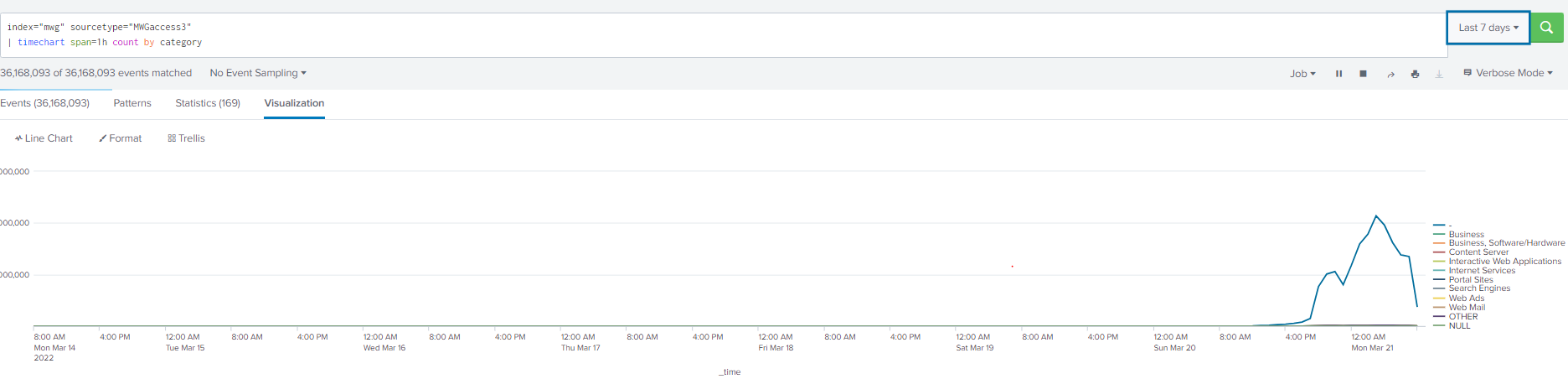1568x379 pixels.
Task: Select the Search Engines legend item
Action: pos(1479,288)
